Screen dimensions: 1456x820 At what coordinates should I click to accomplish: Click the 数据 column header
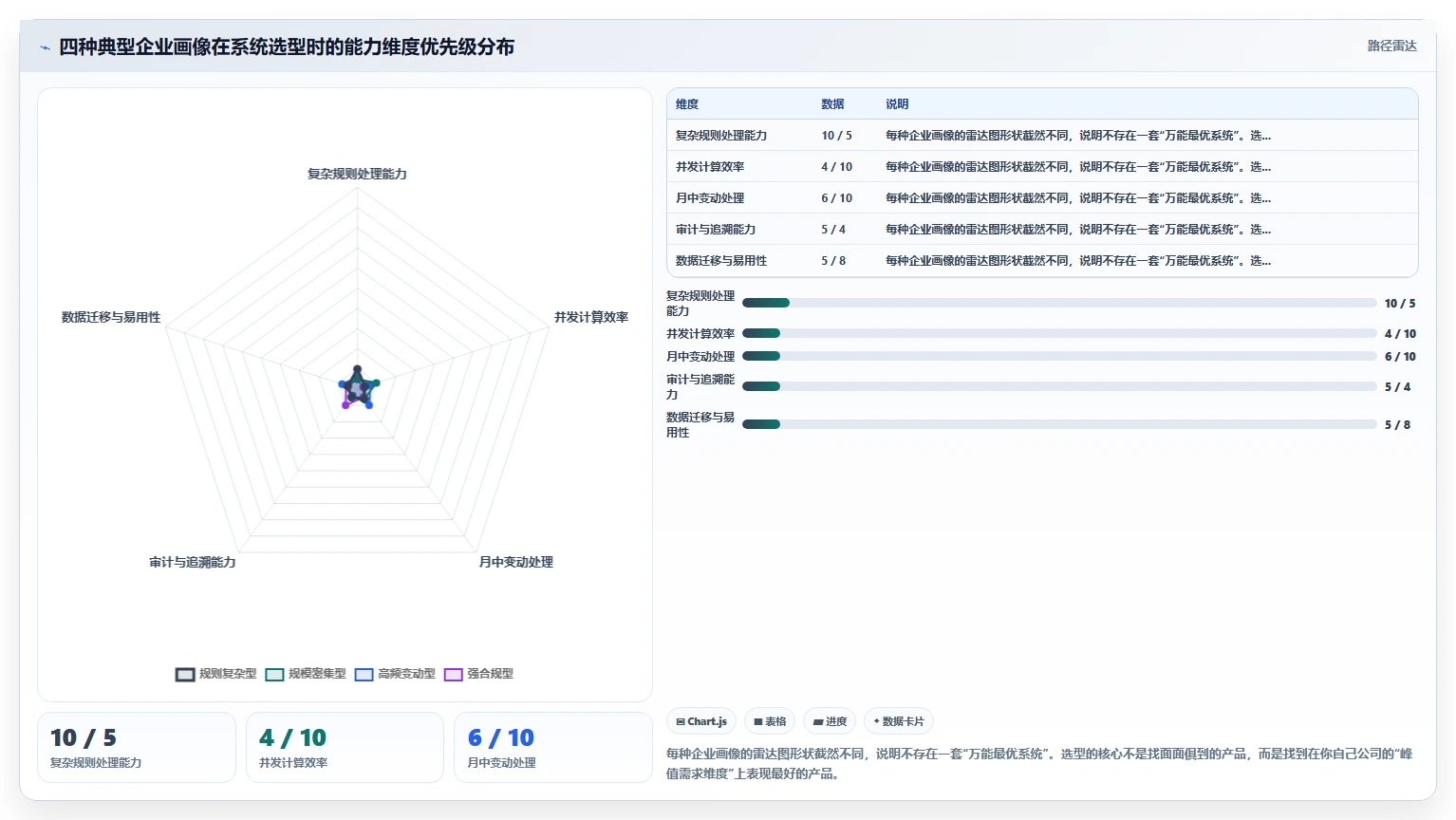click(x=832, y=104)
